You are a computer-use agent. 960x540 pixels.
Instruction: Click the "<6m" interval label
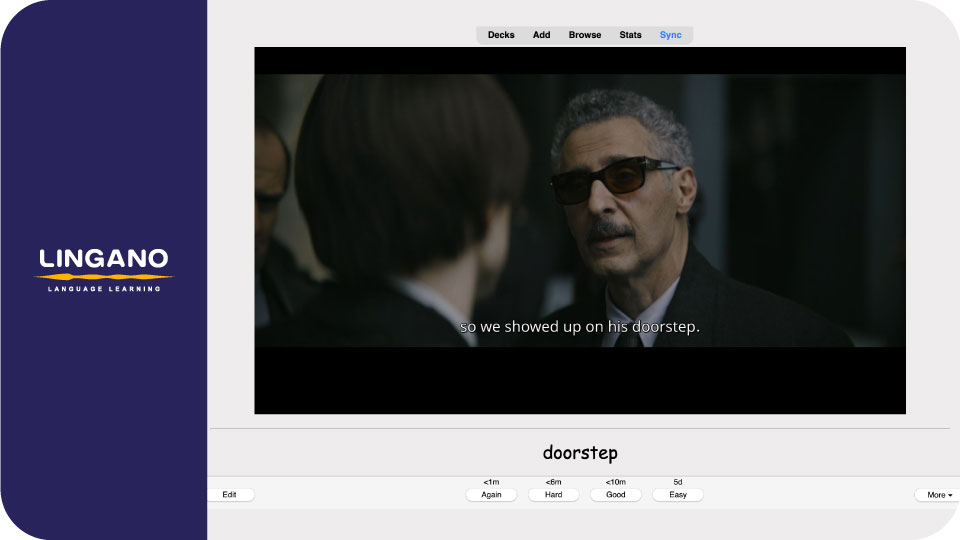click(553, 482)
